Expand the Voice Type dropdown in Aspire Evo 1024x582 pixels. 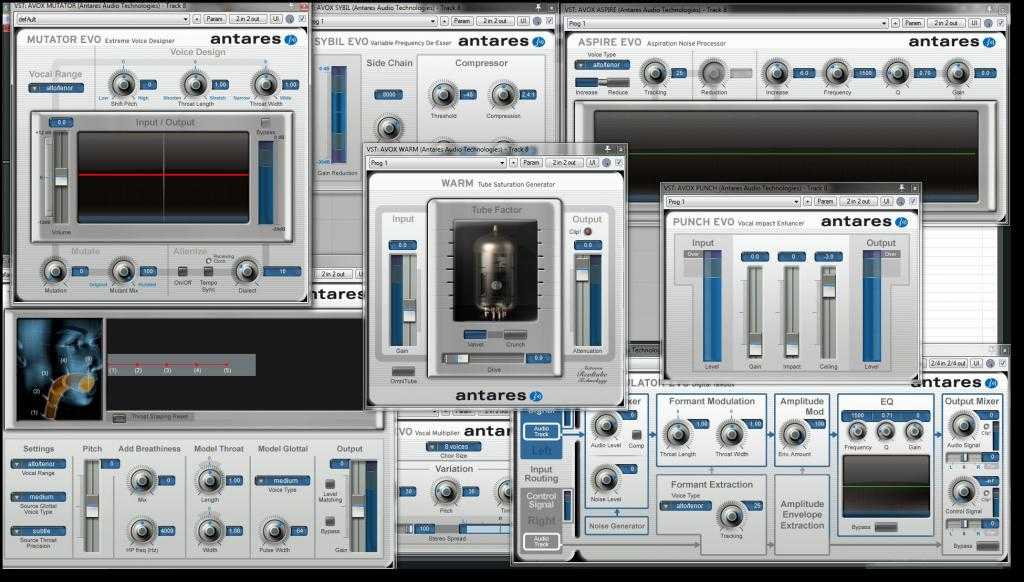pyautogui.click(x=602, y=64)
